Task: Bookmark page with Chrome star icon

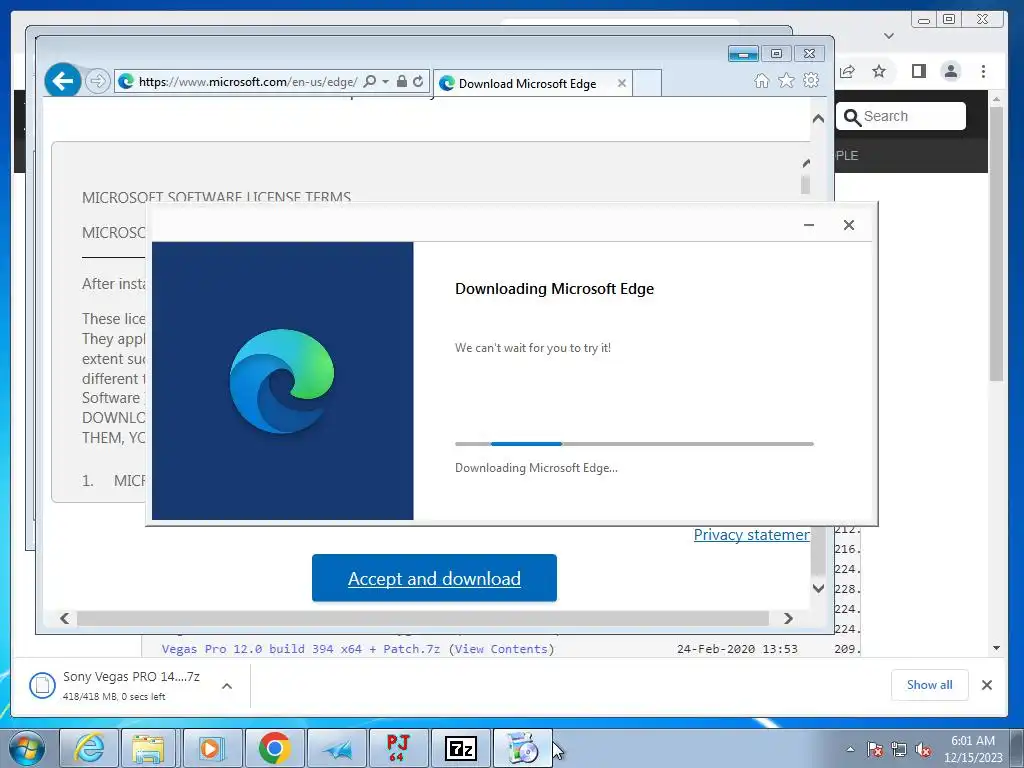Action: point(879,71)
